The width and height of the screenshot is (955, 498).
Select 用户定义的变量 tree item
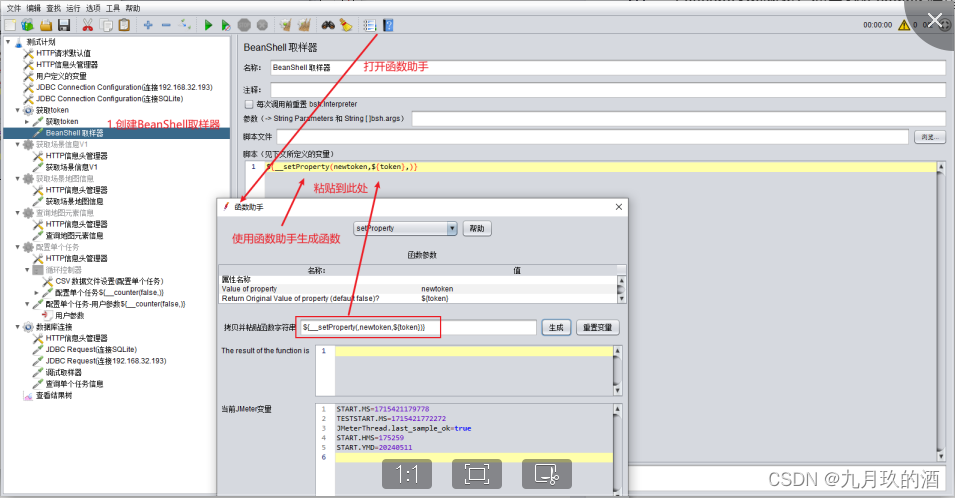click(x=61, y=76)
